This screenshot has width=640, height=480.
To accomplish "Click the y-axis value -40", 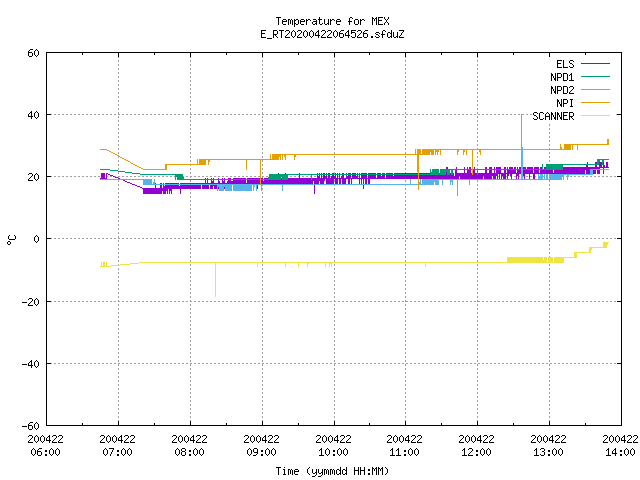I will 31,364.
